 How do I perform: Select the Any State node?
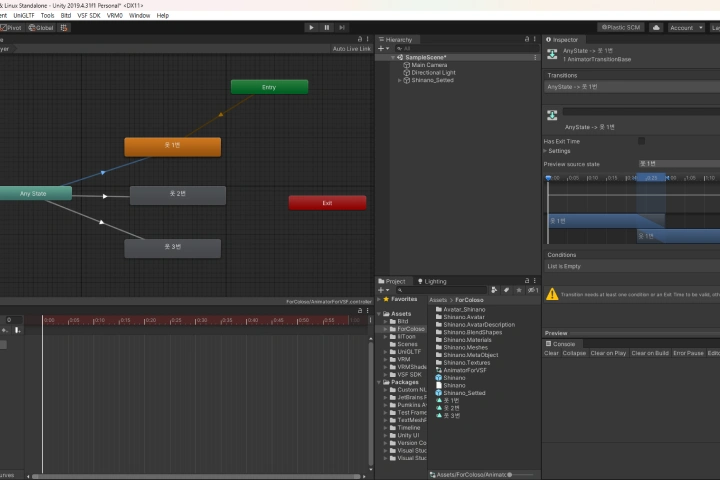pyautogui.click(x=35, y=193)
